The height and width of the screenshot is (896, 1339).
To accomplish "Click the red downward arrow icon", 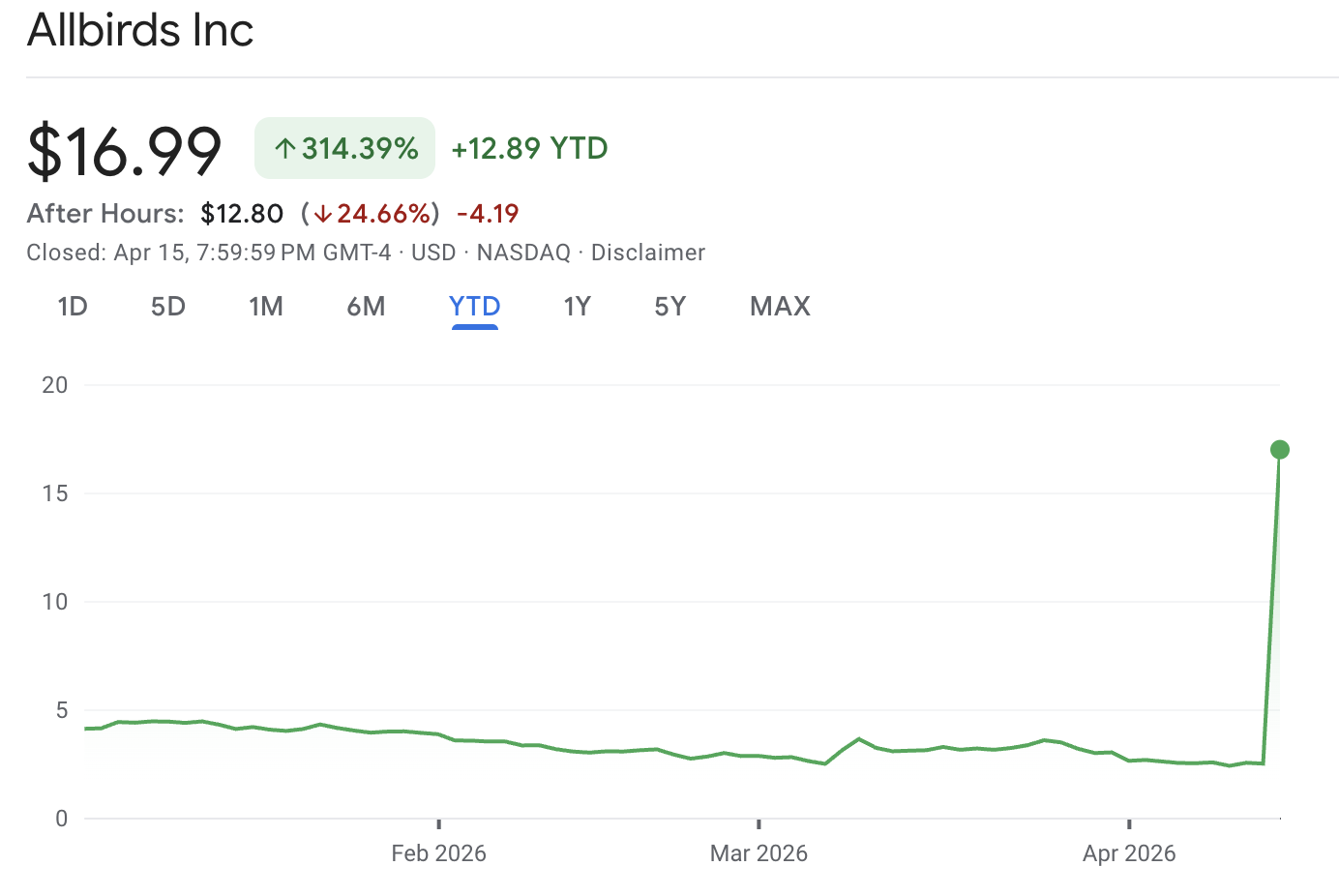I will tap(326, 214).
